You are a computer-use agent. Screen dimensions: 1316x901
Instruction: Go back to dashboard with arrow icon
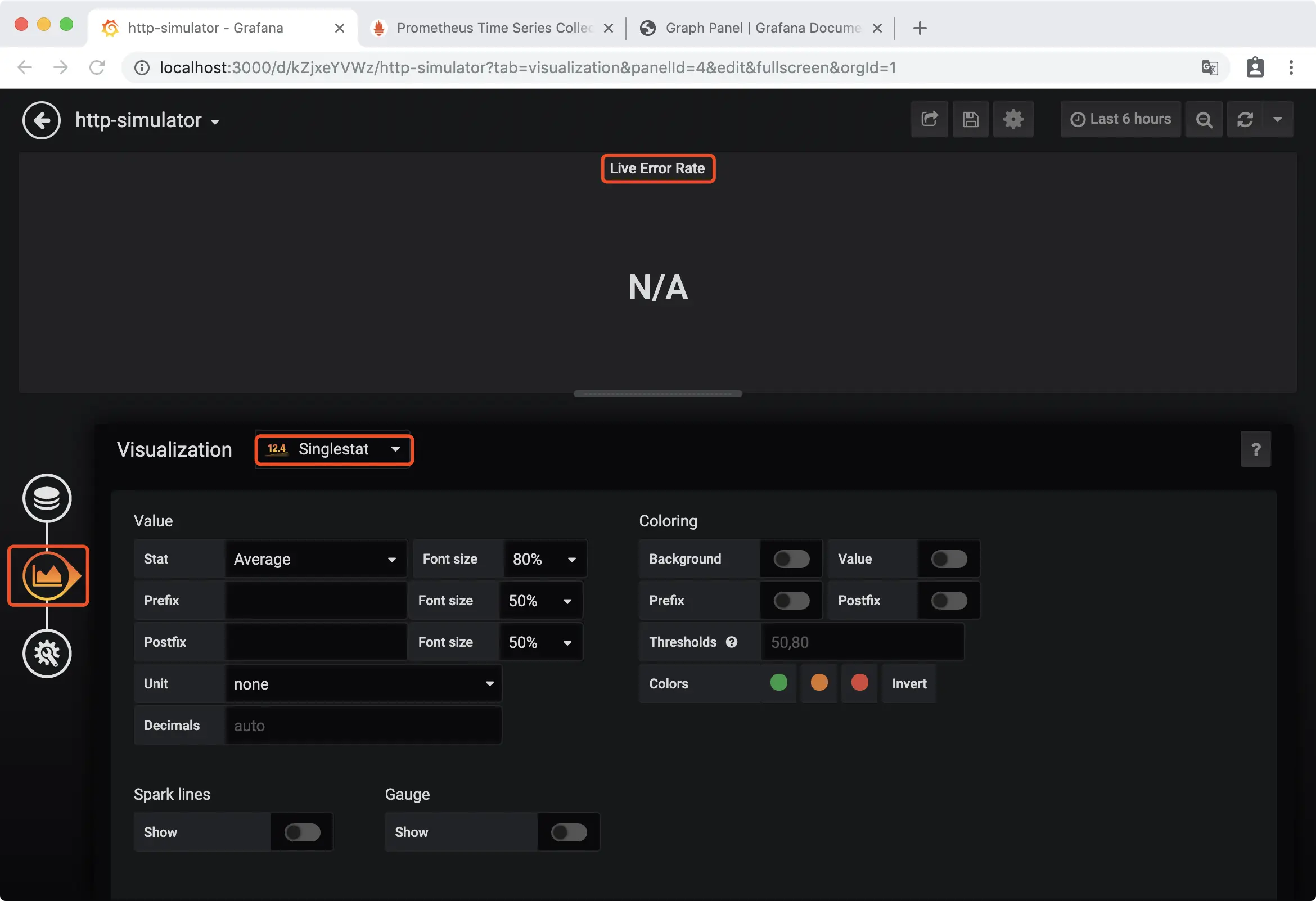click(42, 120)
